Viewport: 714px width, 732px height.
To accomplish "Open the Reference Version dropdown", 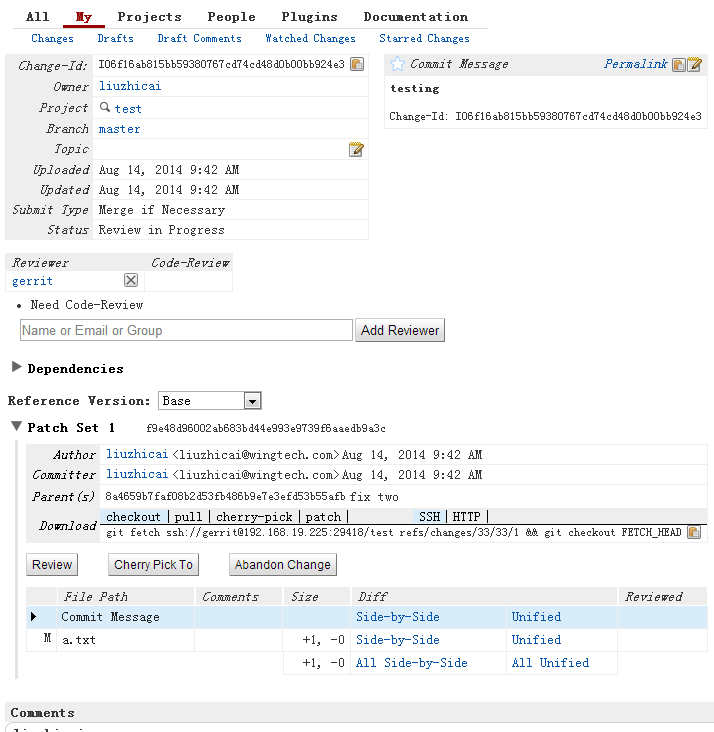I will pyautogui.click(x=209, y=401).
